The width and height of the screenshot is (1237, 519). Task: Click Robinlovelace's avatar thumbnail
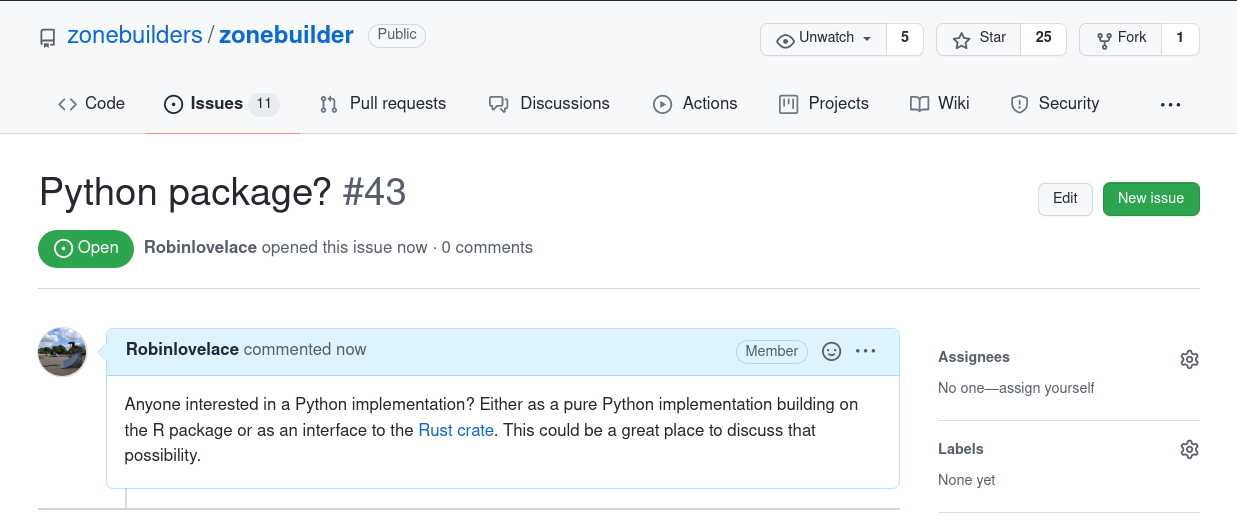[62, 352]
